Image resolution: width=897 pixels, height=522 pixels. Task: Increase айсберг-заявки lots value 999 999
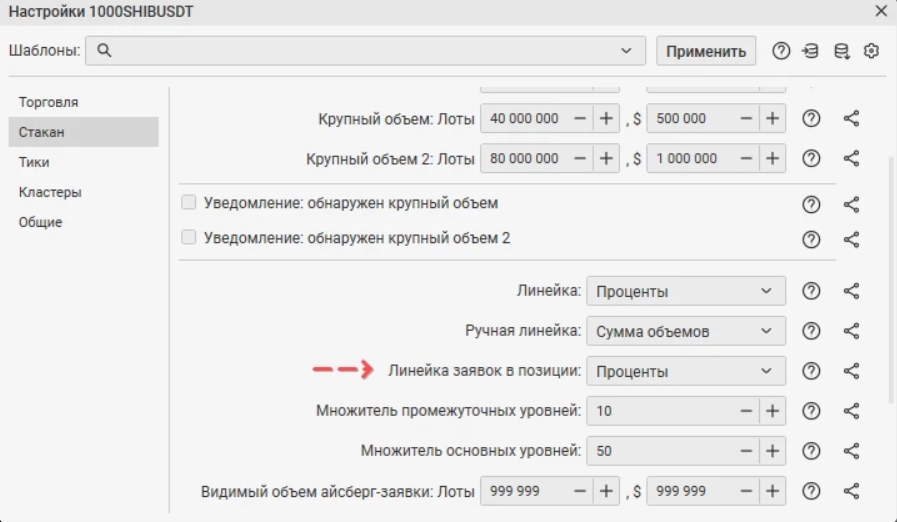tap(606, 491)
